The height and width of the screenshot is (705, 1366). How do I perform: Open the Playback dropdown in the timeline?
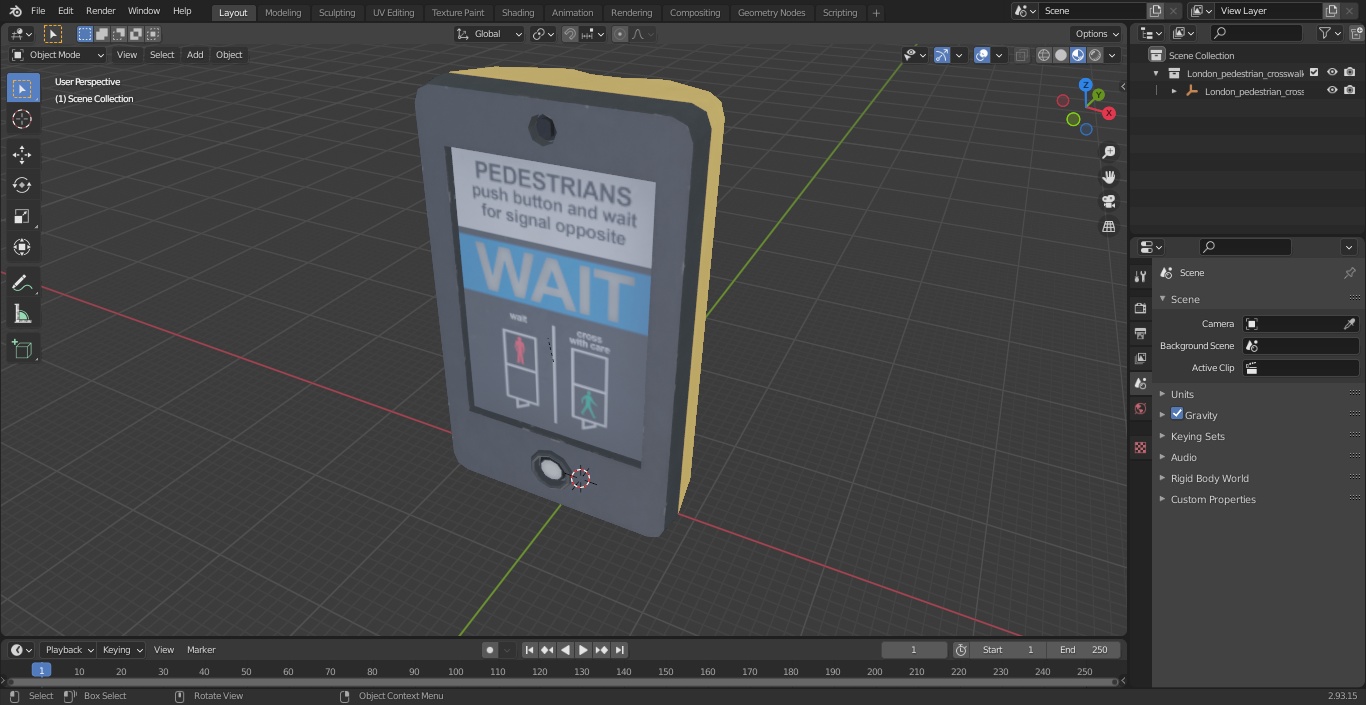69,650
